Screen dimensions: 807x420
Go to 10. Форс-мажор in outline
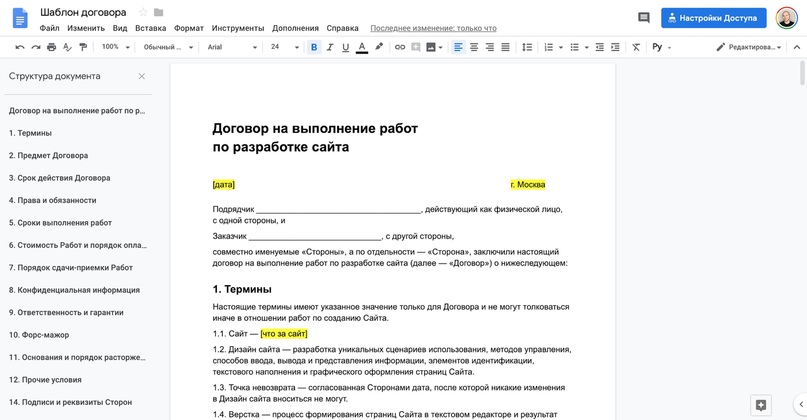(39, 335)
